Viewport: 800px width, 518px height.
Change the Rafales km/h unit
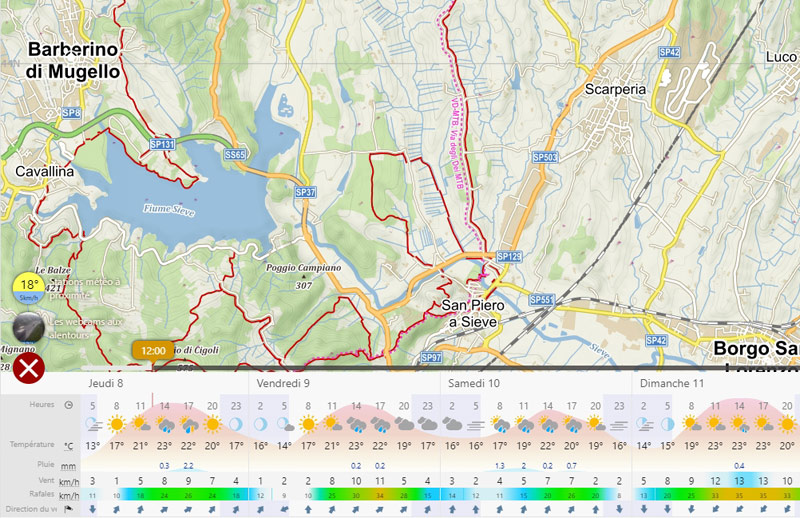pos(68,495)
